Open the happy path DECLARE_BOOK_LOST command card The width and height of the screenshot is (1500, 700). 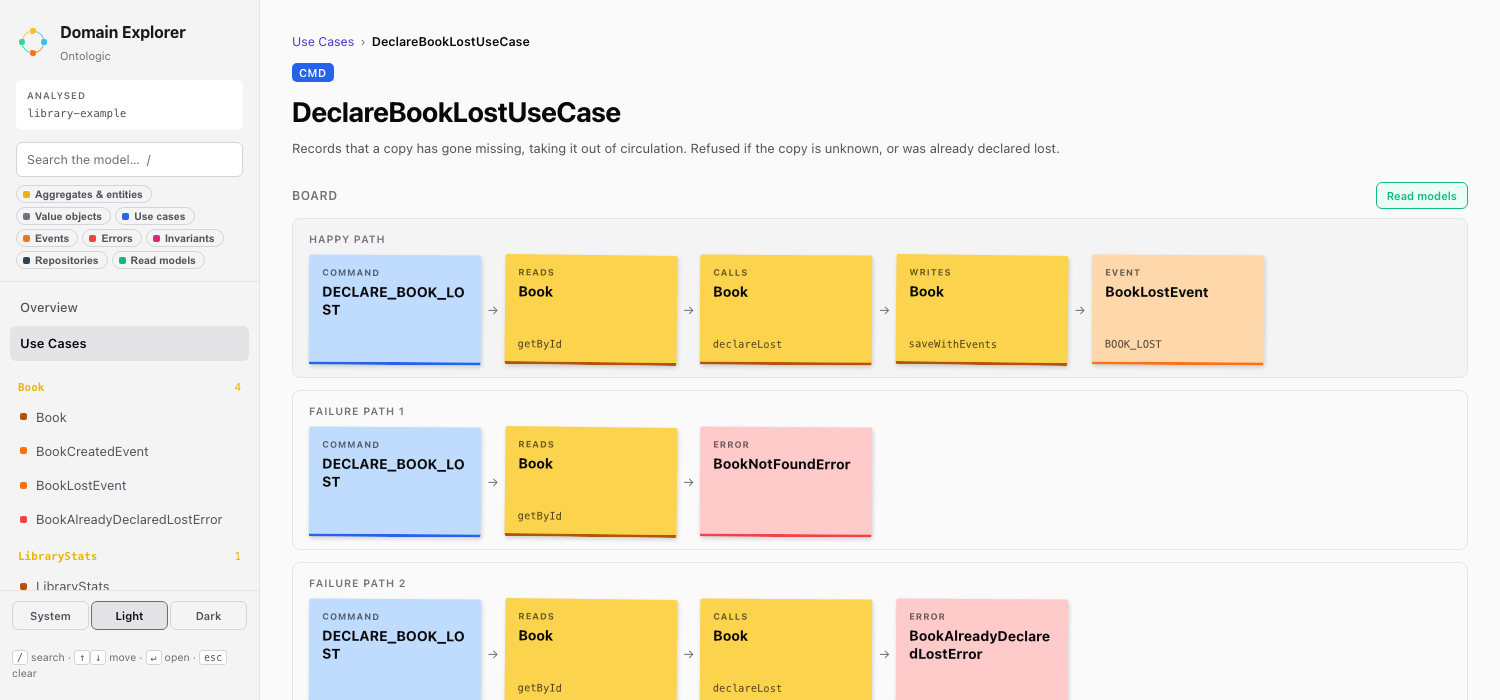click(395, 309)
